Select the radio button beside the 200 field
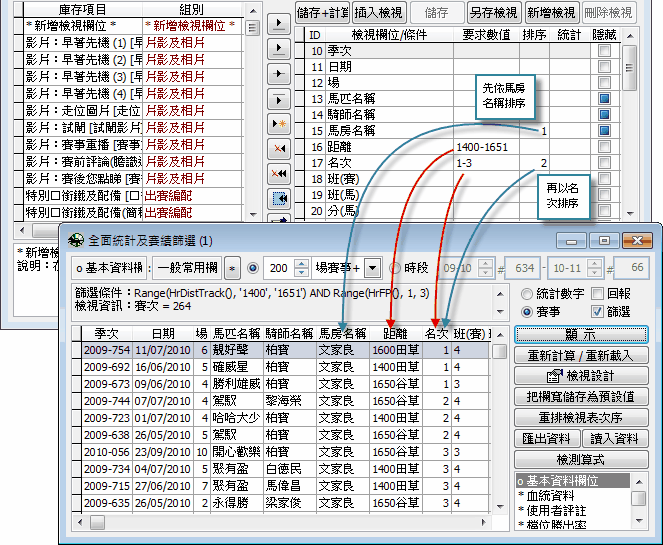 pos(253,268)
